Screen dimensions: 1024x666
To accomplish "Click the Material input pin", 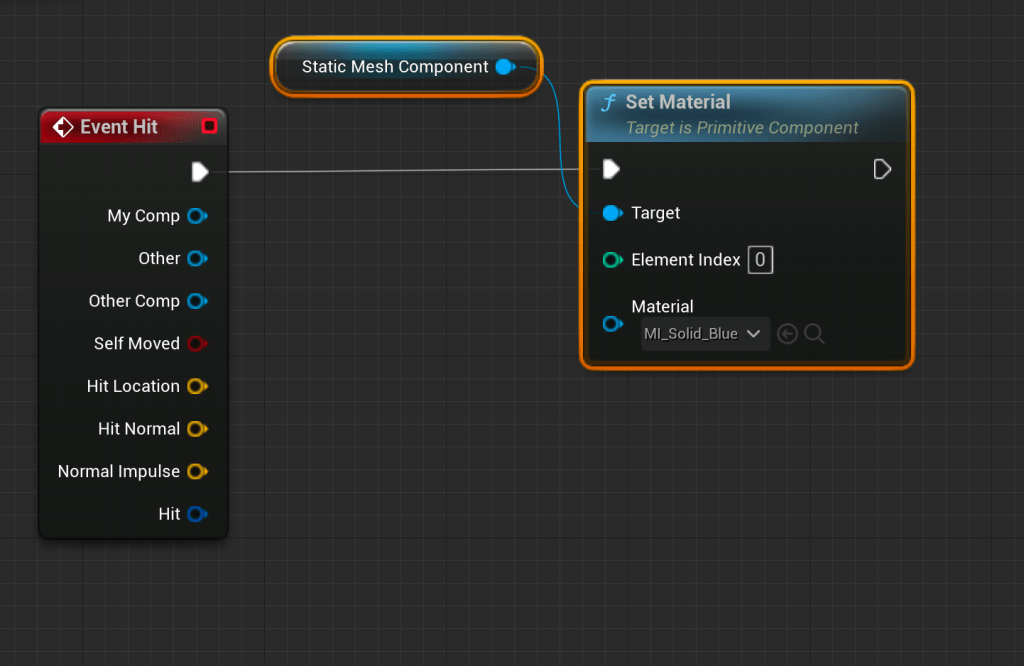I will [x=612, y=324].
